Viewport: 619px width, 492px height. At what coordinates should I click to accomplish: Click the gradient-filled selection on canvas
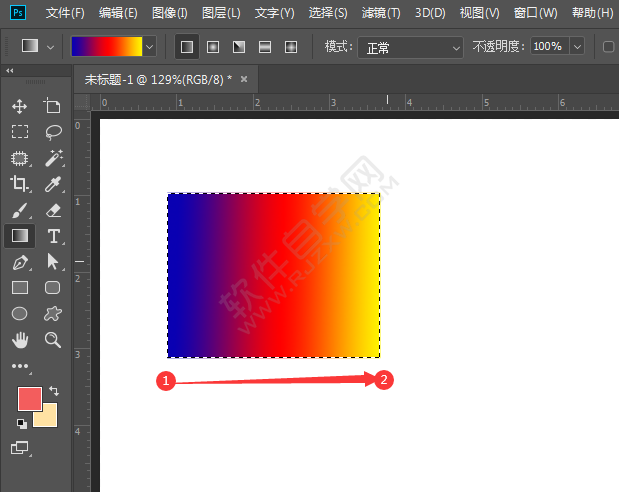pyautogui.click(x=274, y=275)
